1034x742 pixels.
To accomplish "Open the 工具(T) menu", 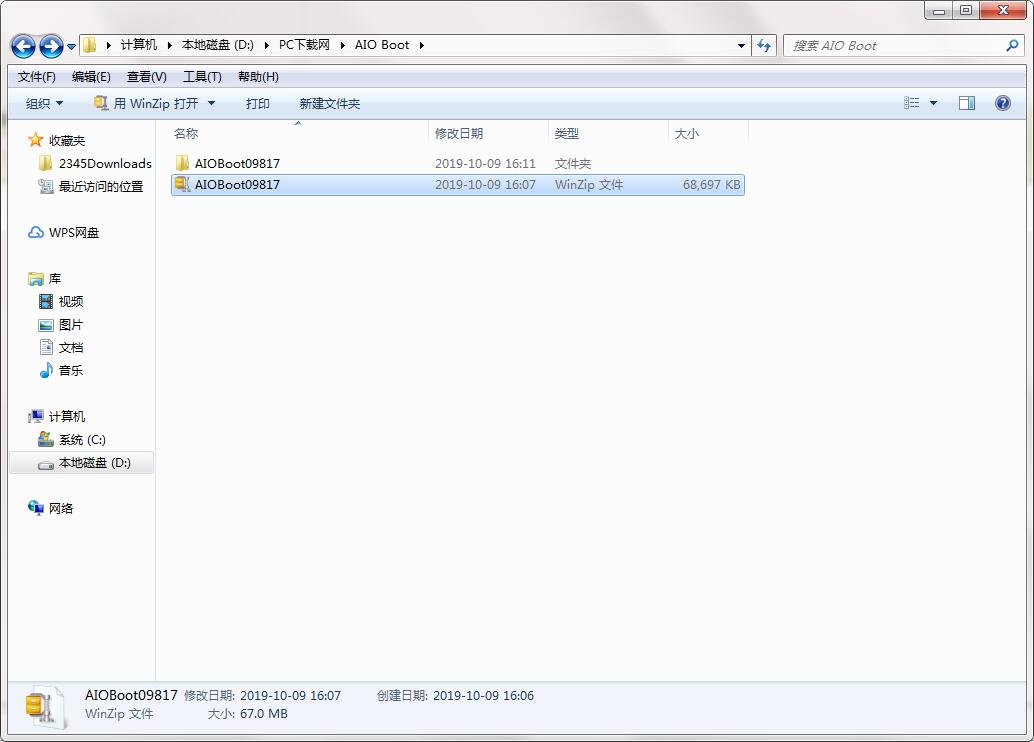I will tap(200, 76).
